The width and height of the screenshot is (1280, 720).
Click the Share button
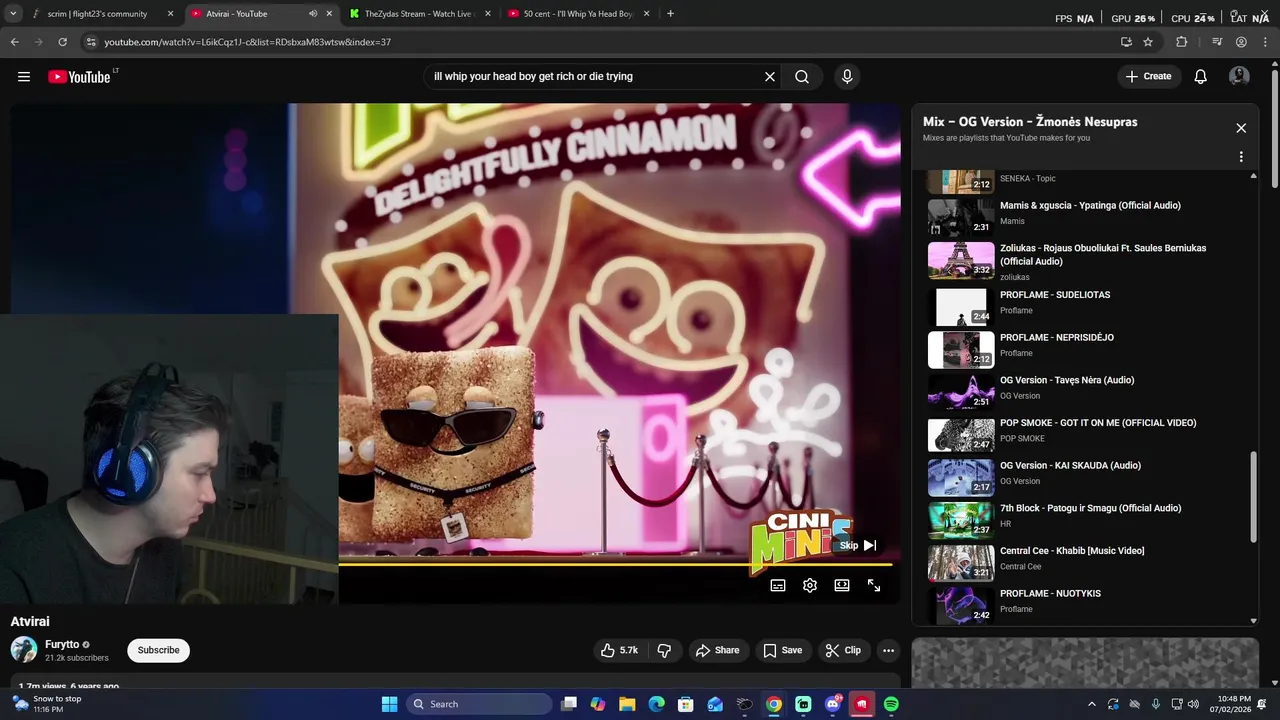click(717, 650)
